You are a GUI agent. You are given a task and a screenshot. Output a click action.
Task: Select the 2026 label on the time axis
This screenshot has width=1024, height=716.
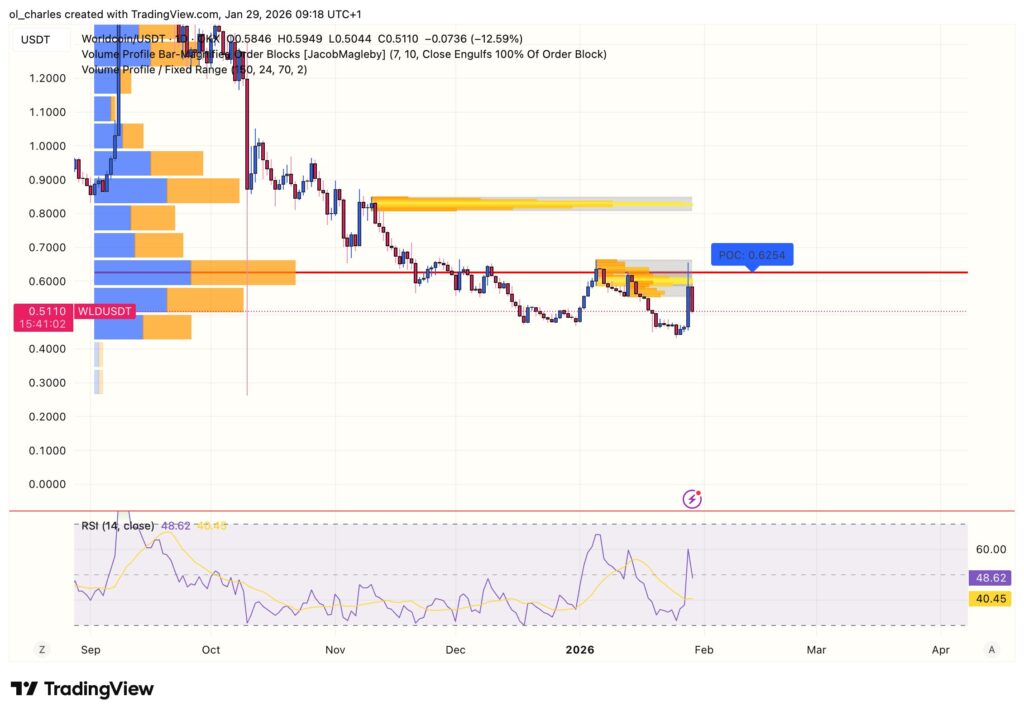point(578,649)
